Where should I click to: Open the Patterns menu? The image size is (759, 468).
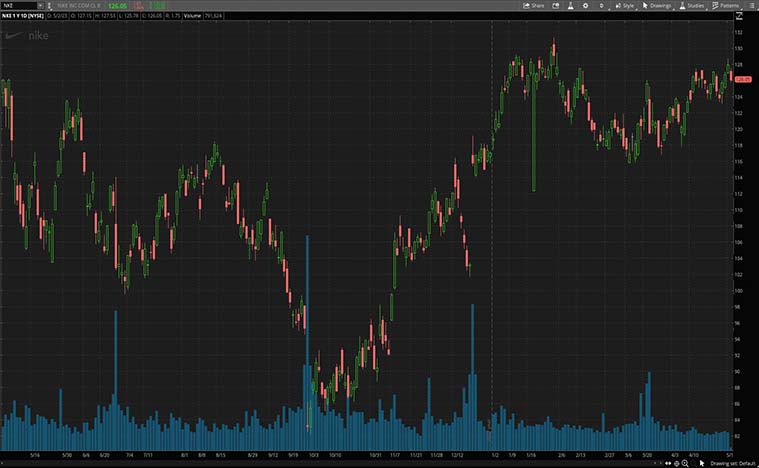[726, 5]
